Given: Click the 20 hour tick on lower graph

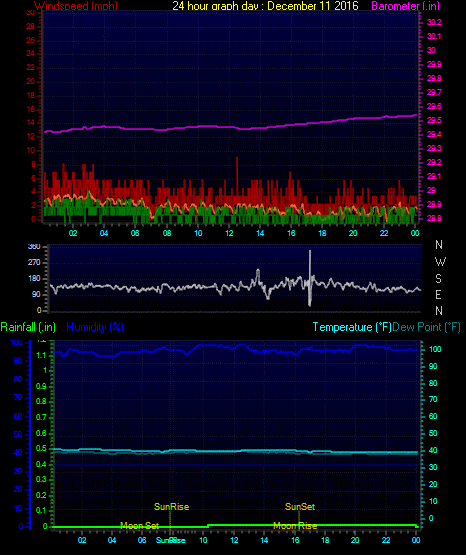Looking at the screenshot, I should click(x=355, y=540).
